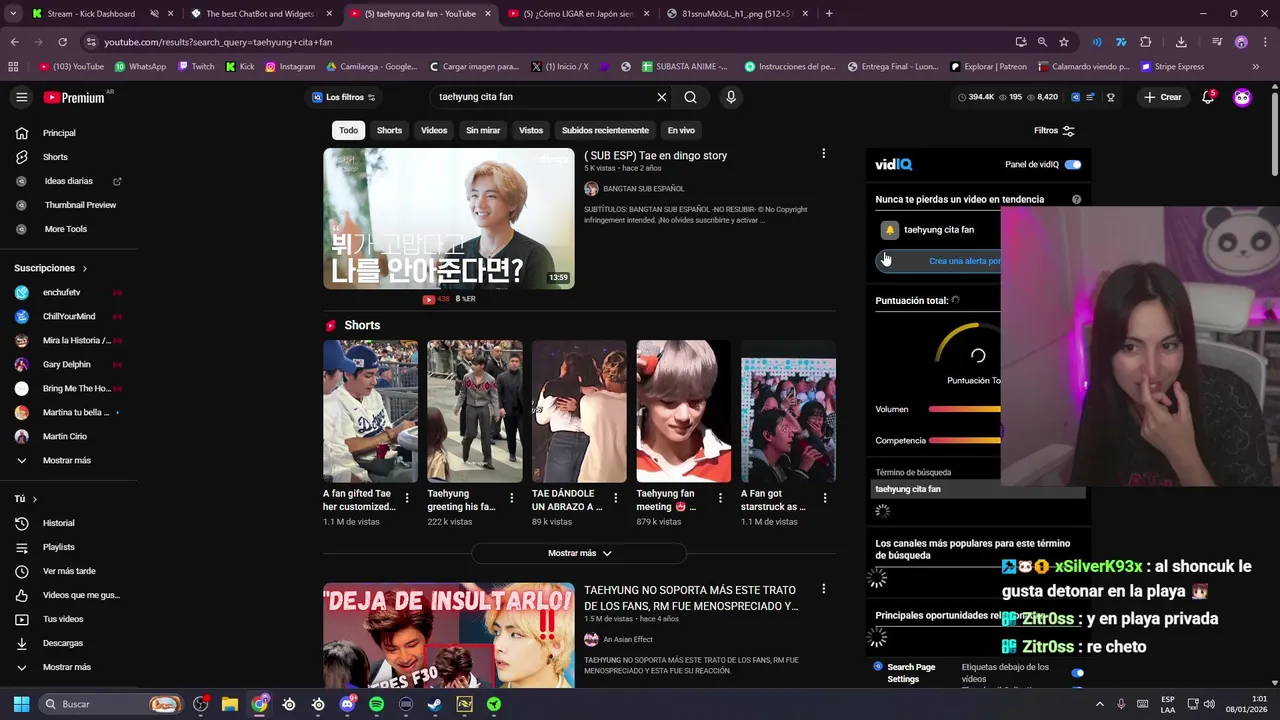Select the En vivo filter chip
The image size is (1280, 720).
(x=681, y=130)
